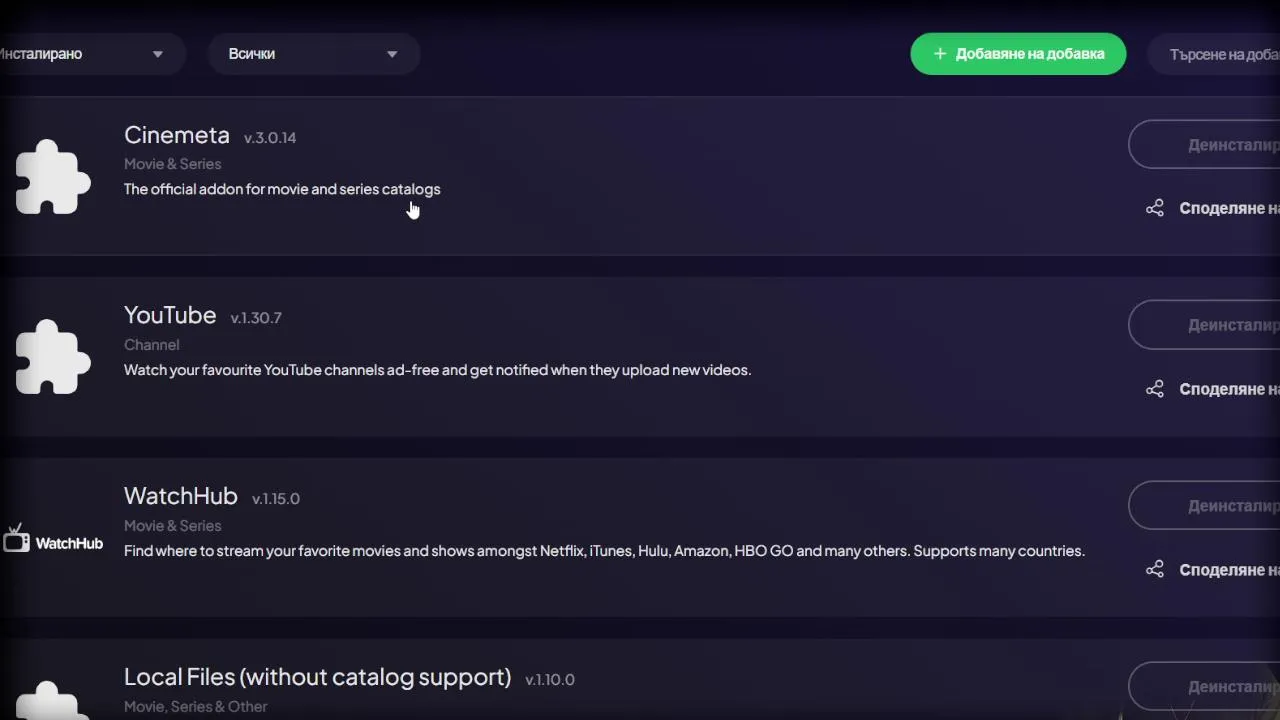Select the Cinemeta addon title
Image resolution: width=1280 pixels, height=720 pixels.
coord(177,135)
